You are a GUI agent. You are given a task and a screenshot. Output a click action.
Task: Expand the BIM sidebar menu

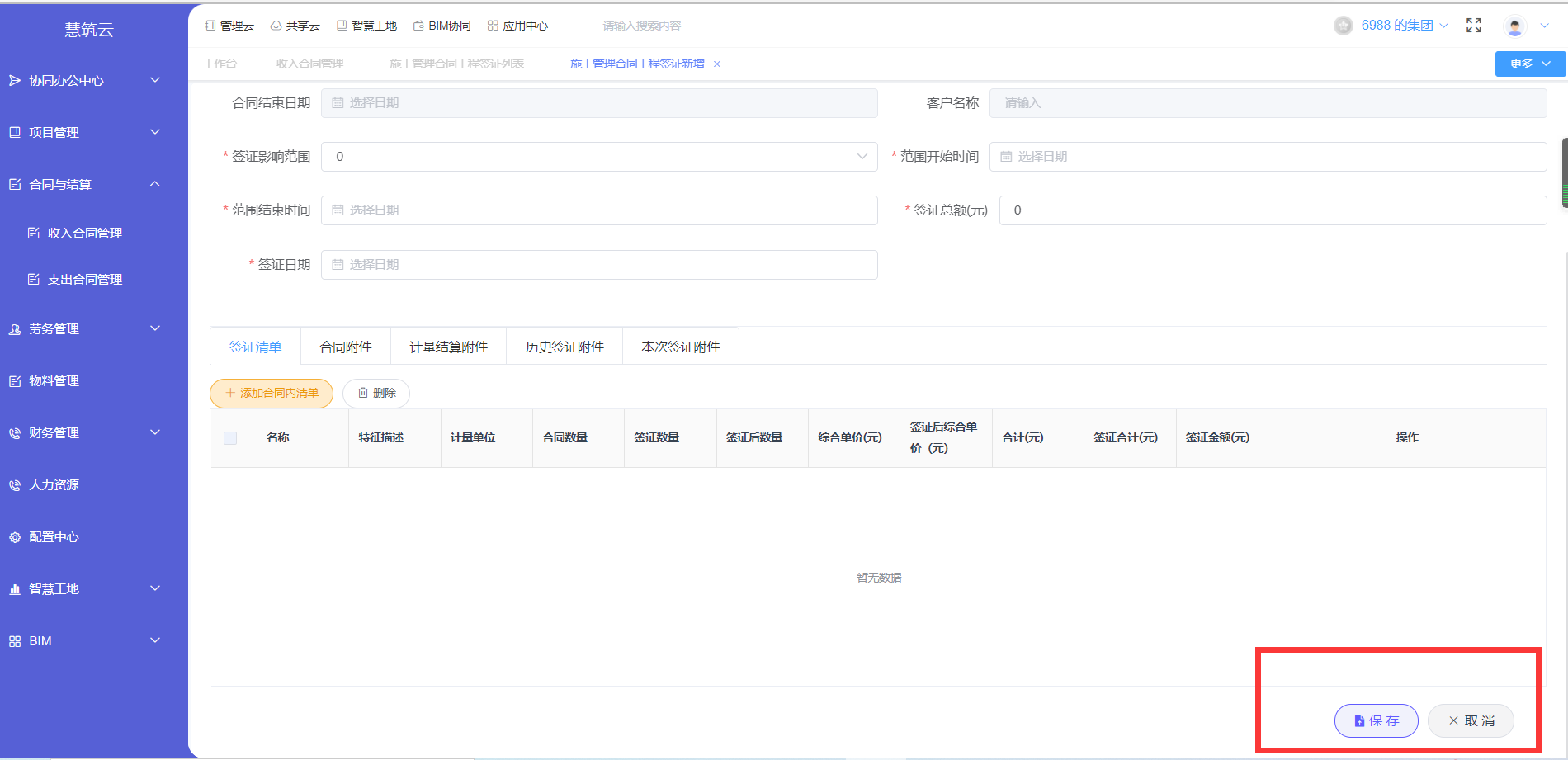click(93, 640)
